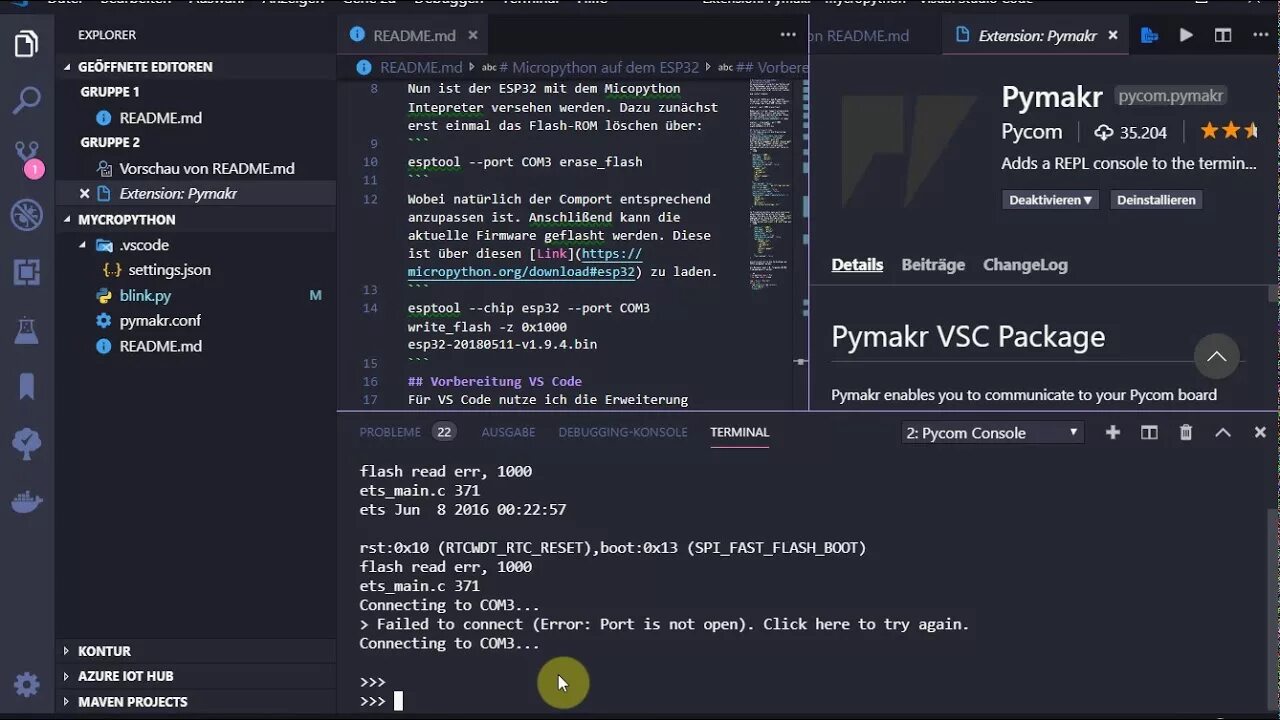
Task: Open the Search view in activity bar
Action: [27, 100]
